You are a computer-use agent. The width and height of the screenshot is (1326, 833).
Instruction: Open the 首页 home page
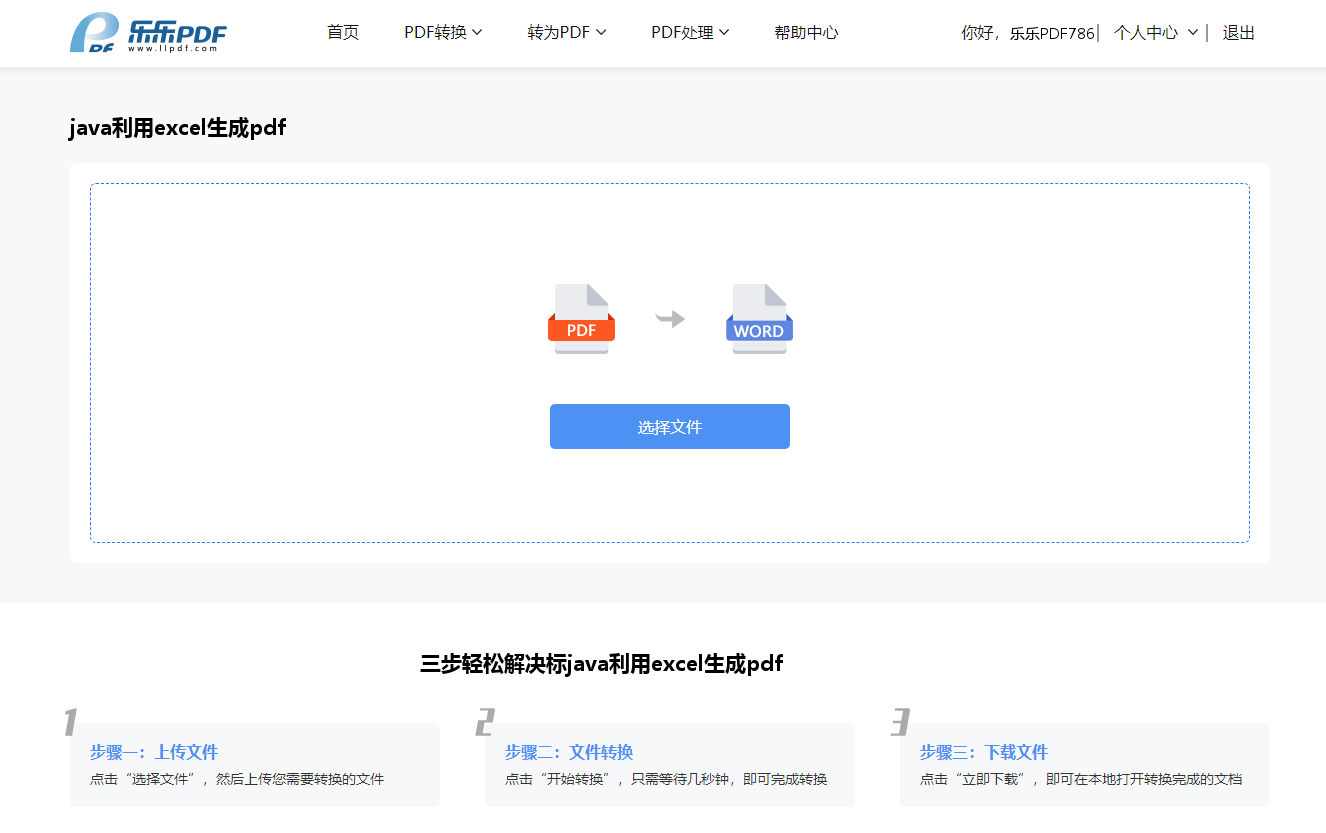tap(343, 33)
